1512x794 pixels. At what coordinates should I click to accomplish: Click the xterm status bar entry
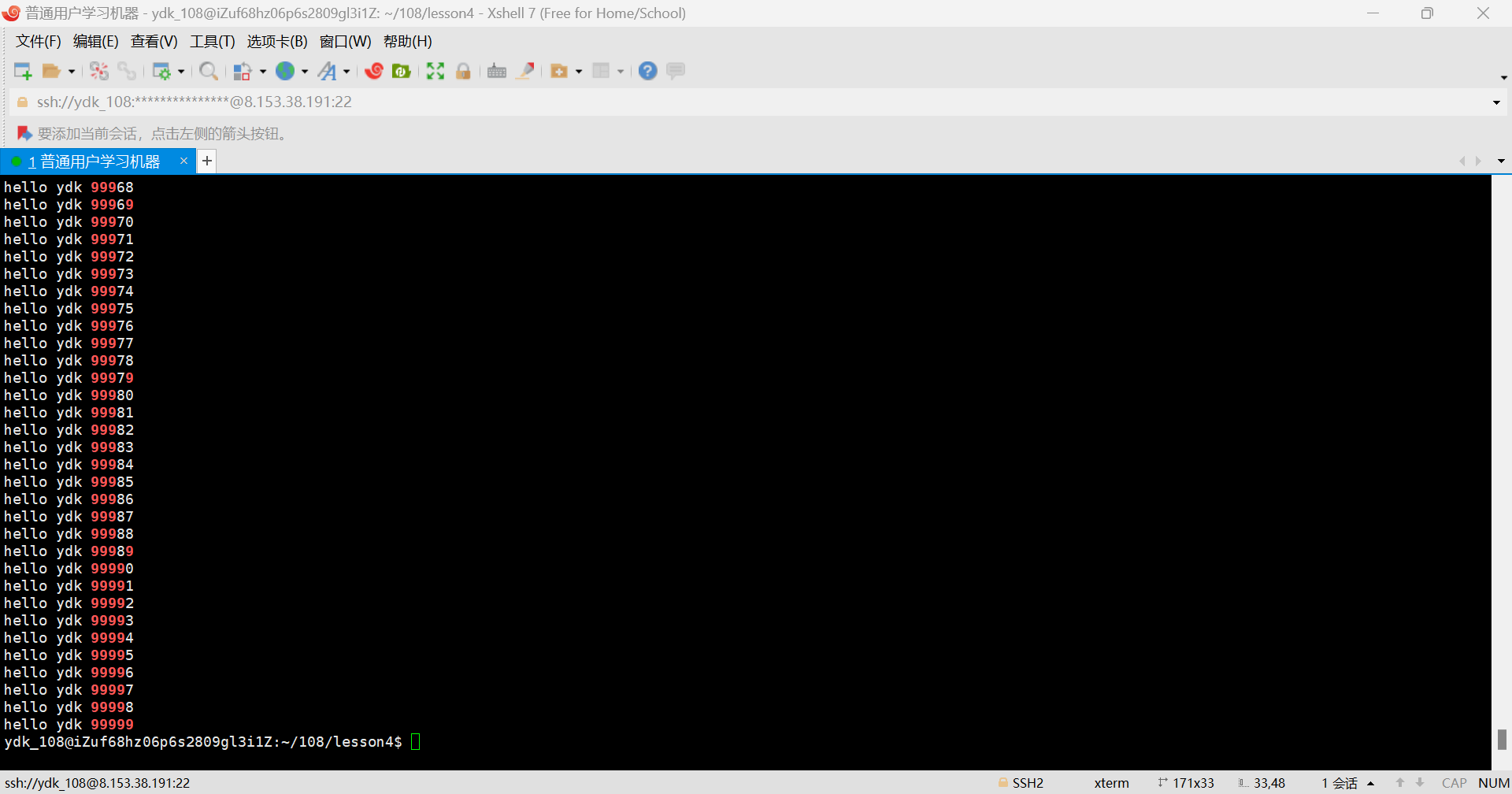coord(1111,783)
